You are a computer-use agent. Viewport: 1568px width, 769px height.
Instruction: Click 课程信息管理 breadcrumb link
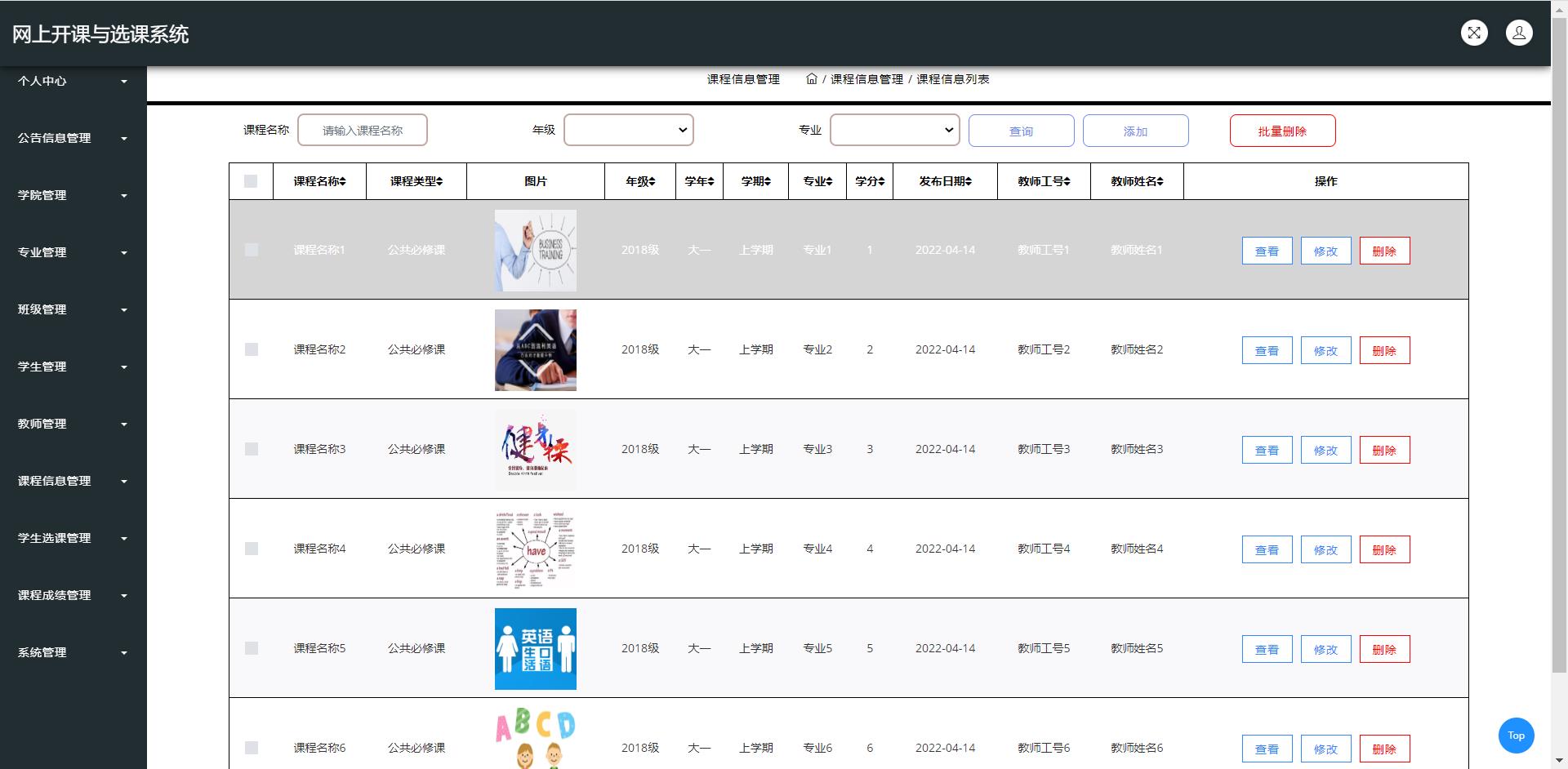tap(866, 79)
